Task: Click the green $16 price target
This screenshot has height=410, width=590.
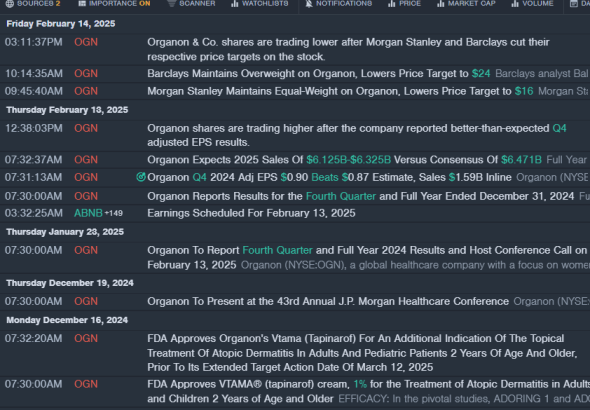Action: pyautogui.click(x=524, y=91)
